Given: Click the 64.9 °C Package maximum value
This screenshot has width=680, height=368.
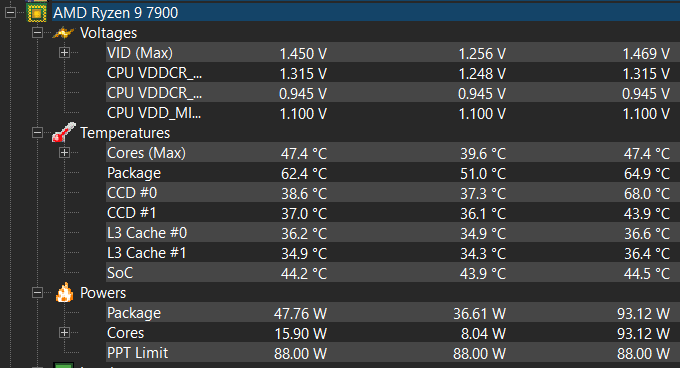Looking at the screenshot, I should 647,174.
